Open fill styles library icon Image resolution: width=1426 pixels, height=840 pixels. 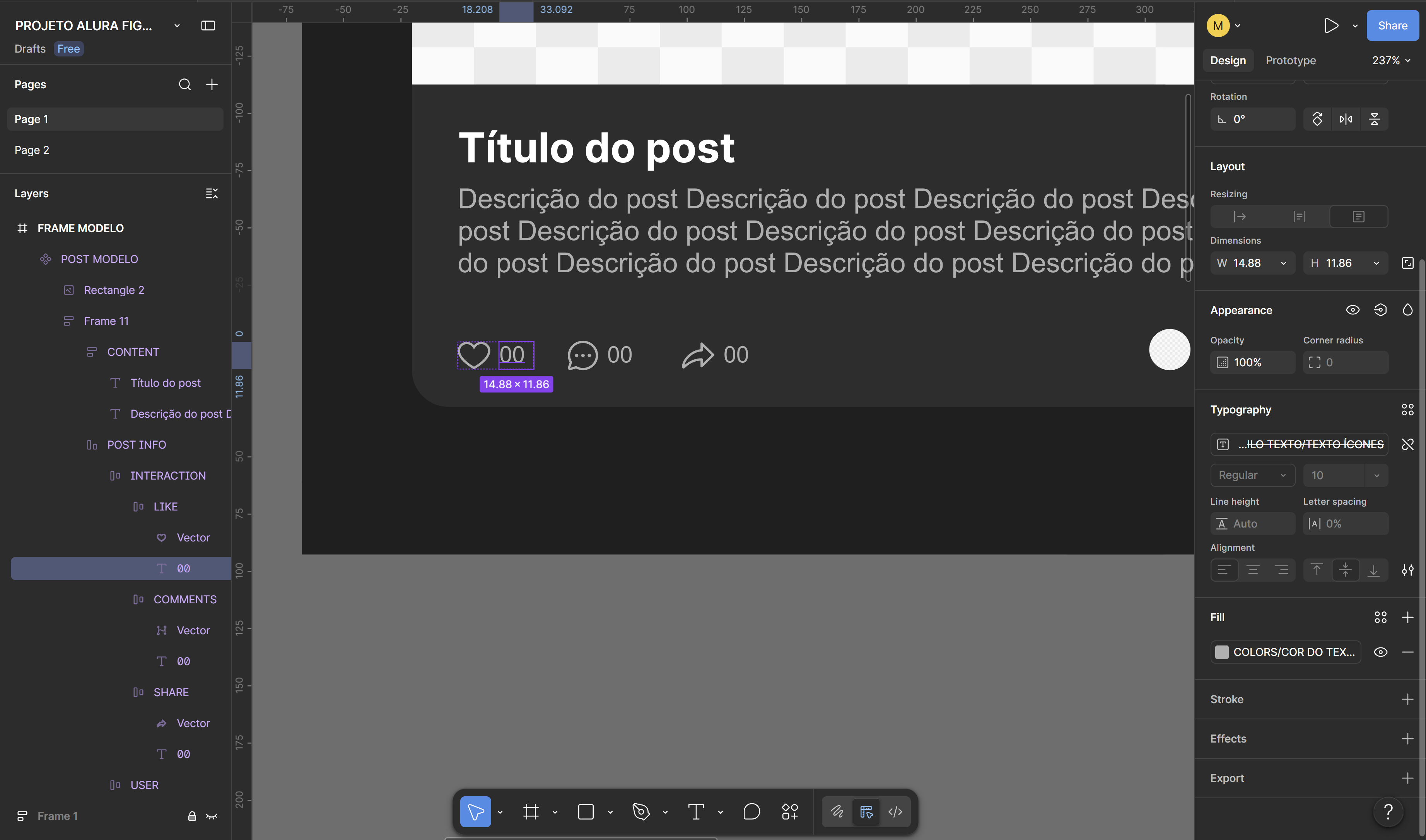click(x=1380, y=618)
